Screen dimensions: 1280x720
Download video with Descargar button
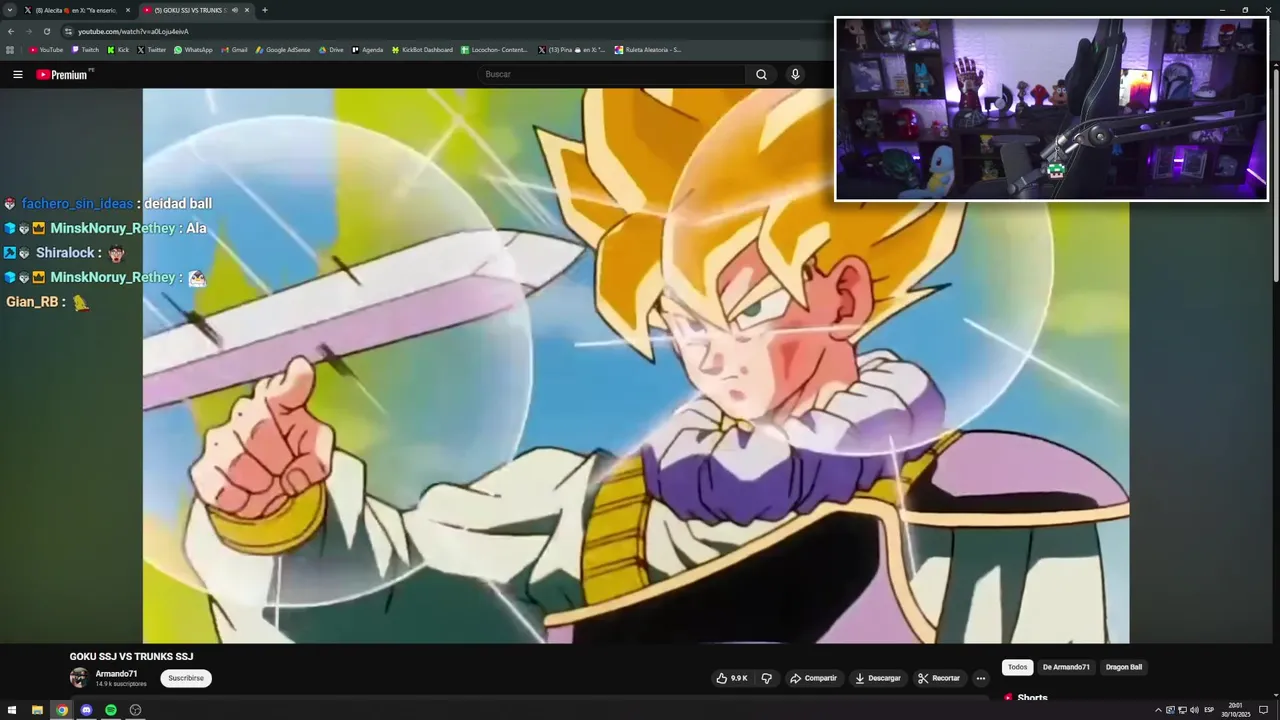(878, 678)
